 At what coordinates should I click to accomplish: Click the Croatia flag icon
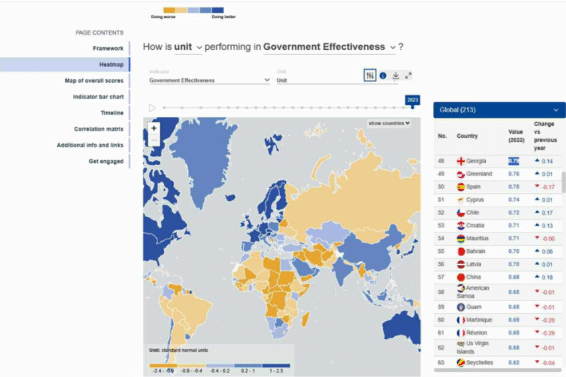461,226
